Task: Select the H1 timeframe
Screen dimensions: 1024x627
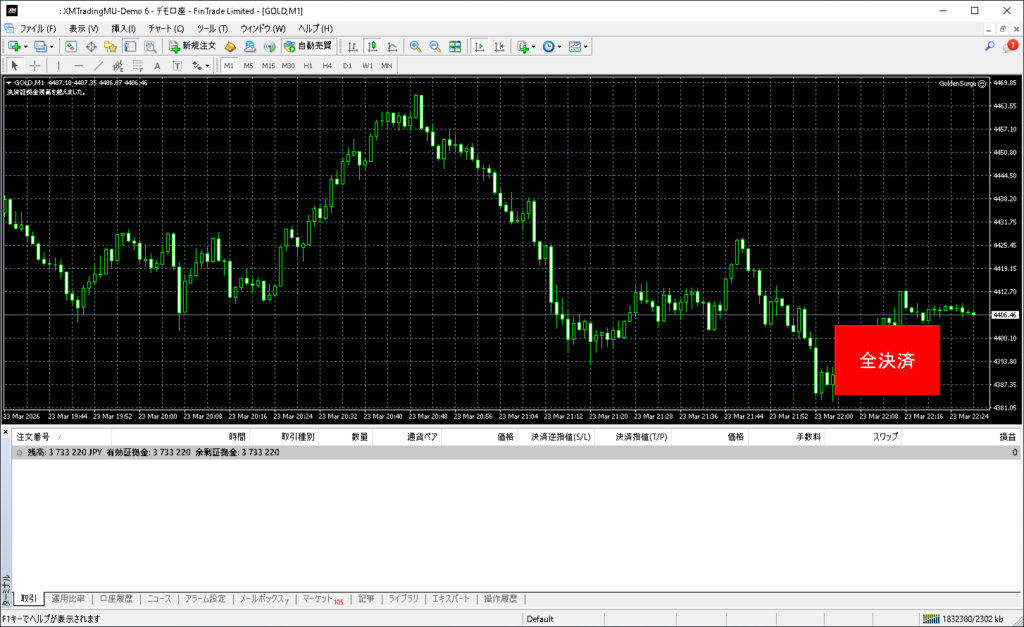Action: [308, 65]
